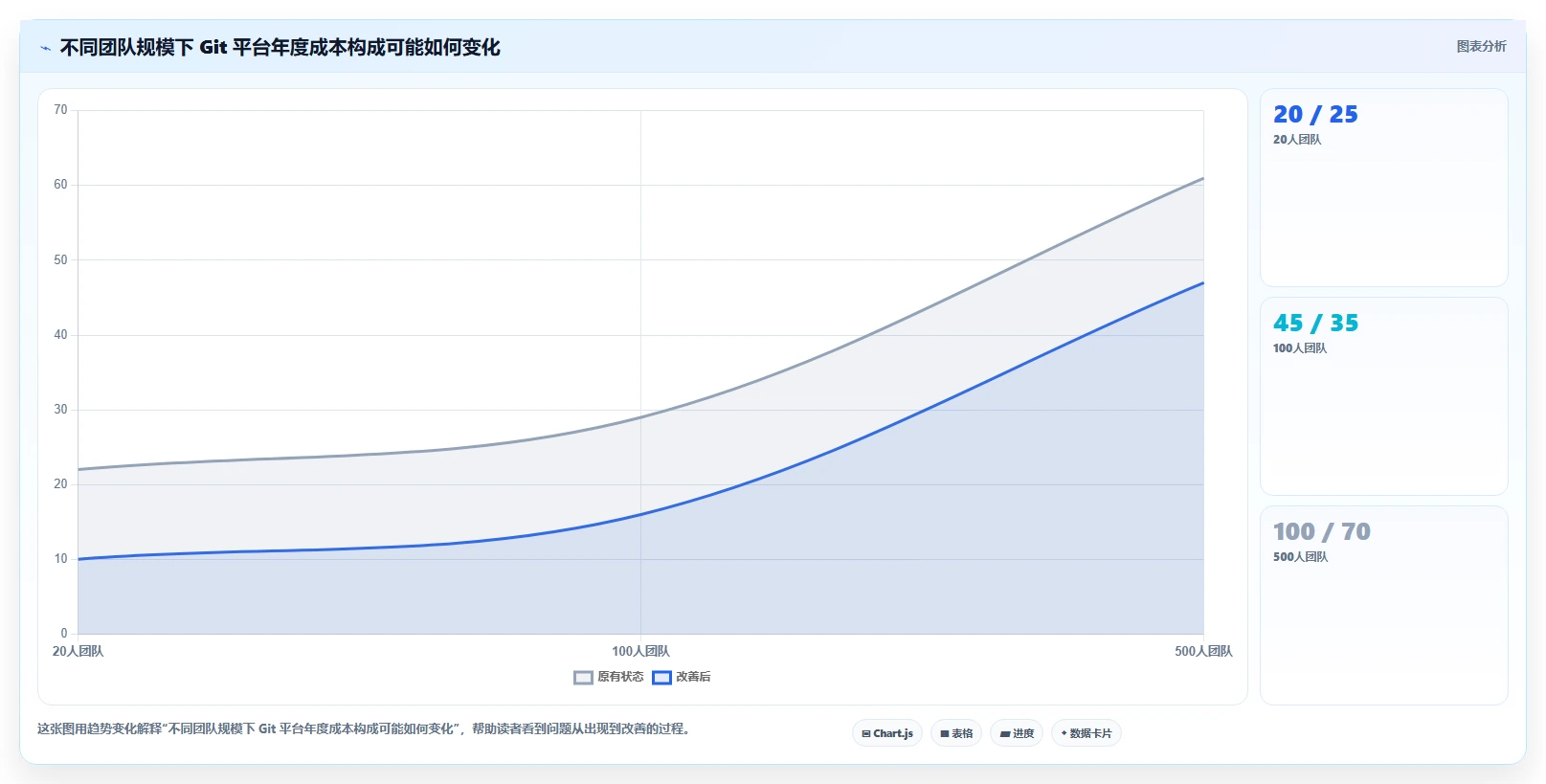
Task: Toggle the 改善后 legend swatch
Action: [661, 678]
